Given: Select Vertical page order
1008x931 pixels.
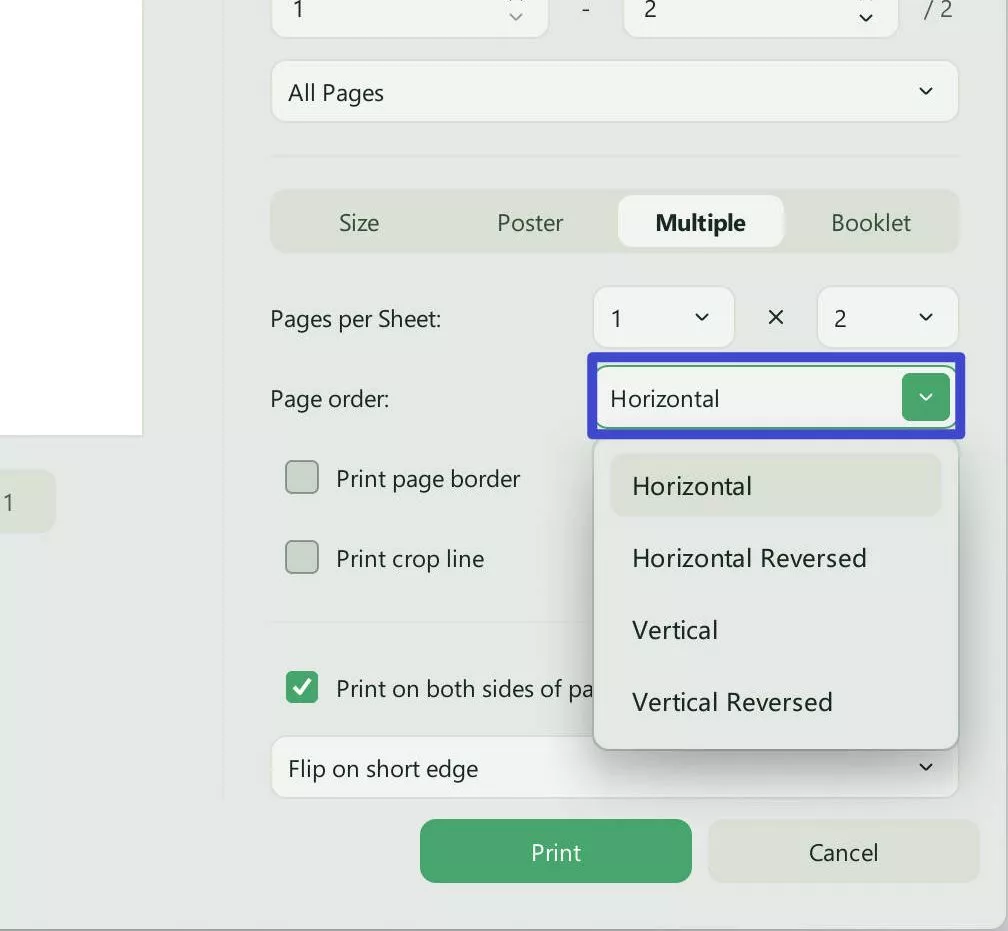Looking at the screenshot, I should 674,630.
